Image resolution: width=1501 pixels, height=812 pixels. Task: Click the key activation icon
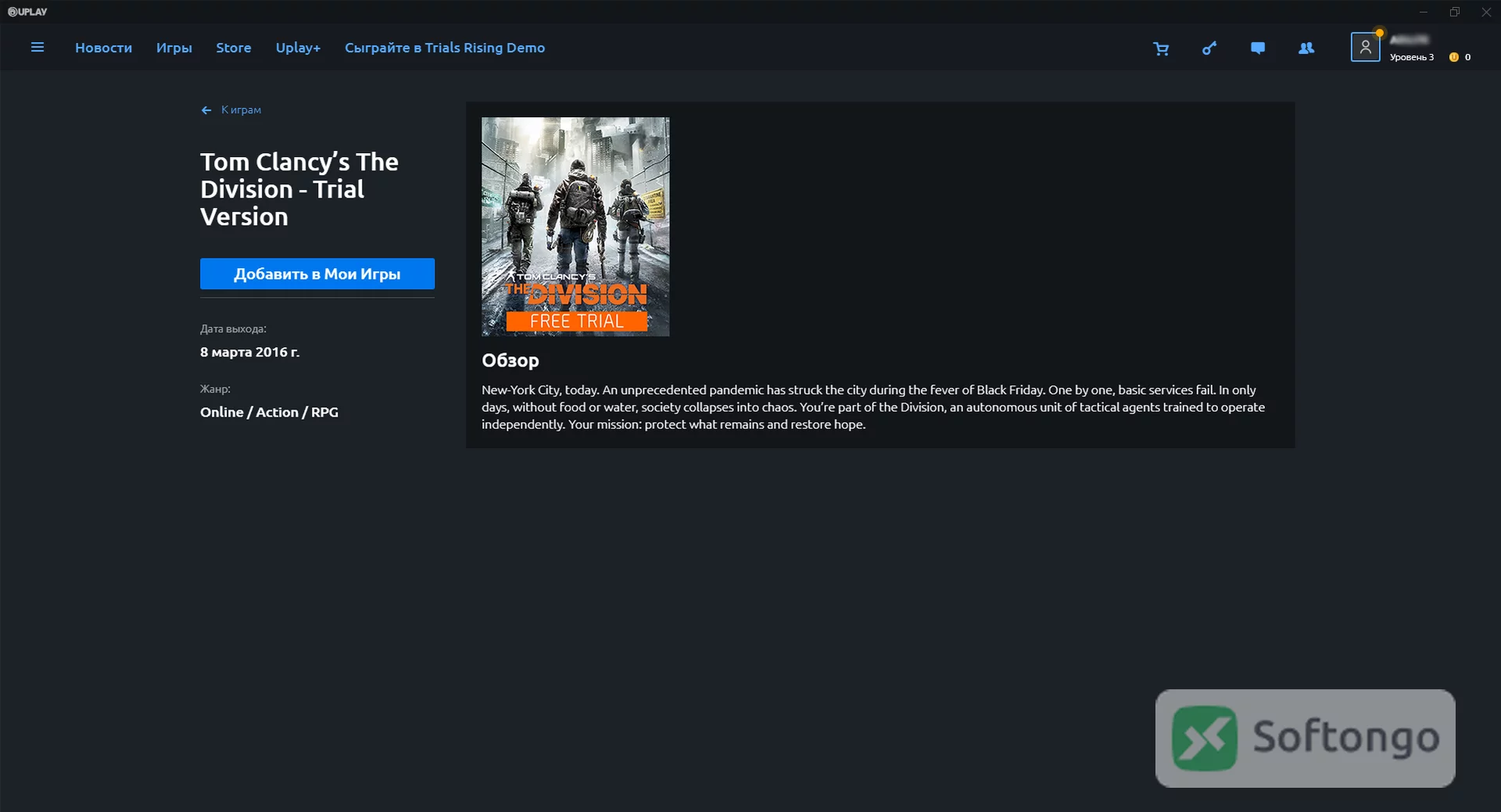[1209, 48]
